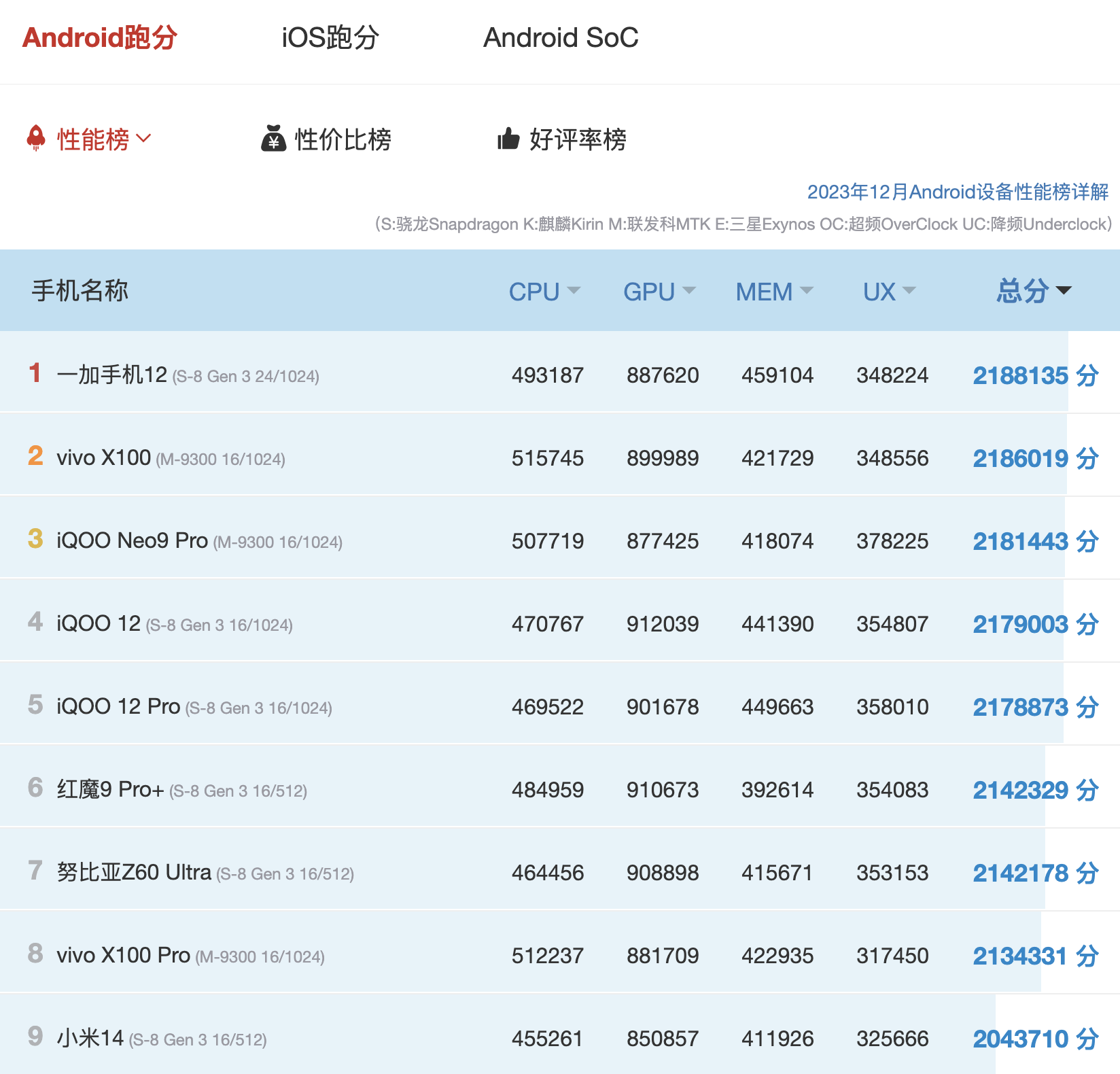Screen dimensions: 1120x1074
Task: Open 小米14 phone entry
Action: pos(162,1038)
